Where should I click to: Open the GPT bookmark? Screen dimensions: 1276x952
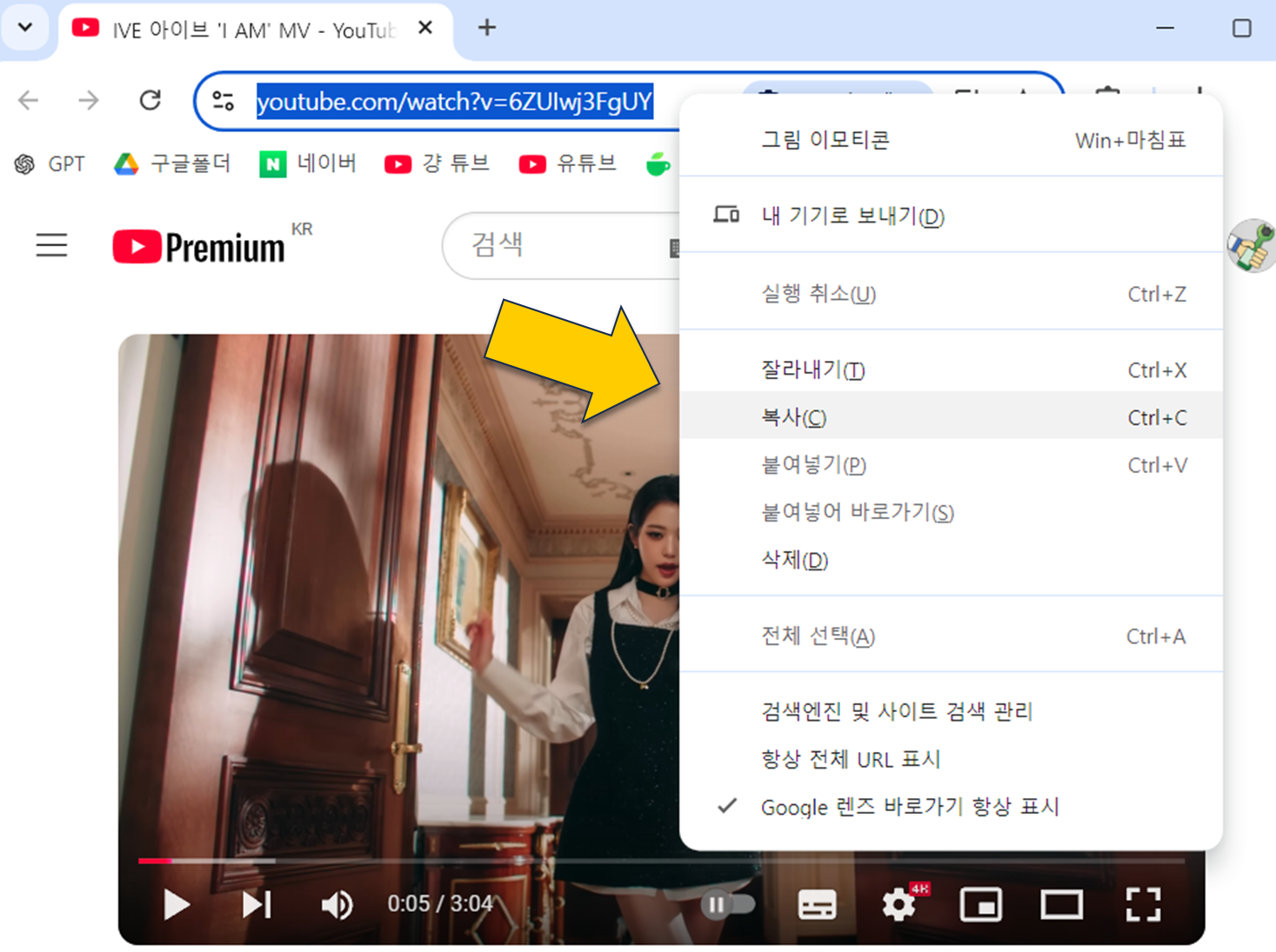point(50,163)
